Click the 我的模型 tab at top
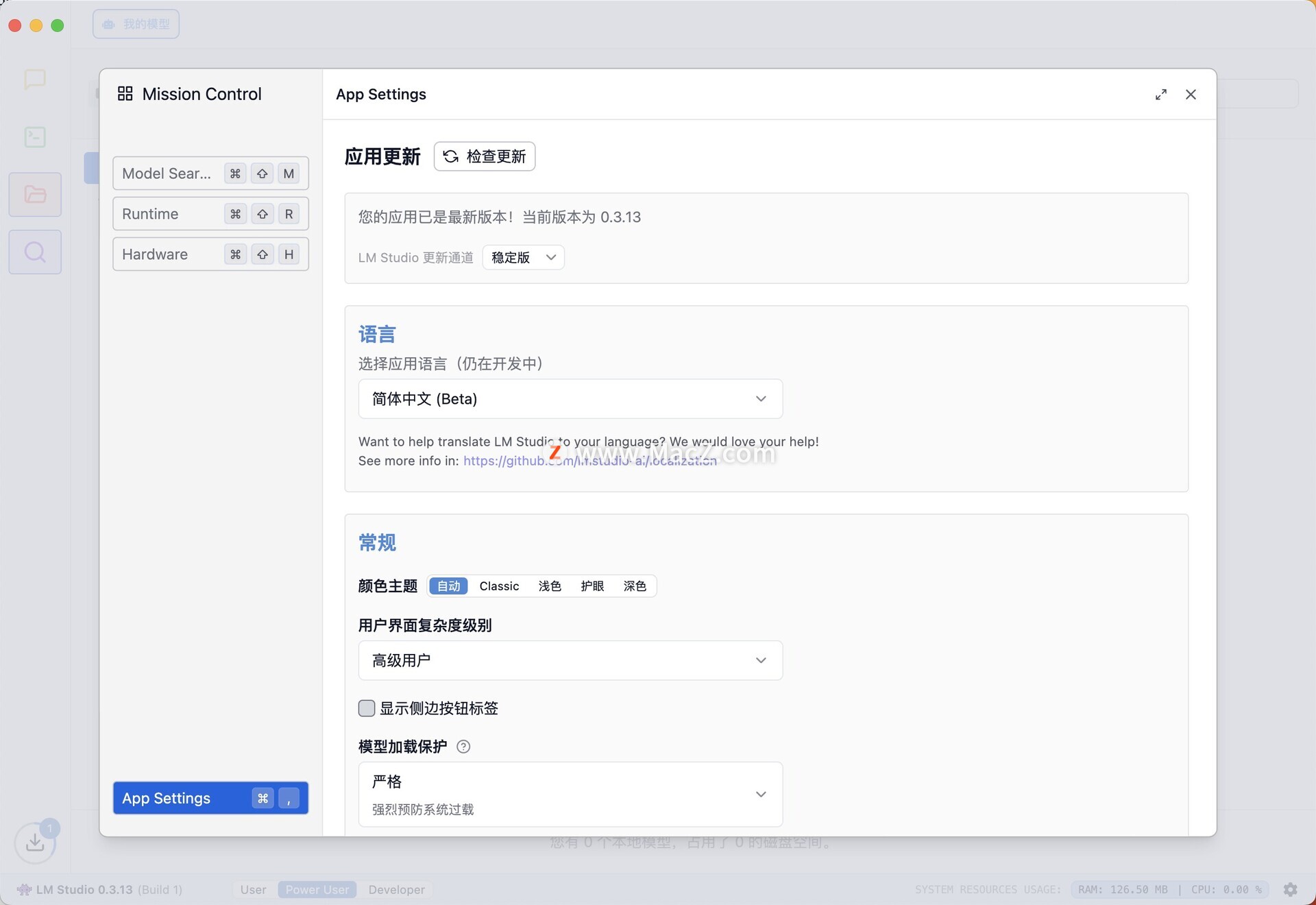Viewport: 1316px width, 905px height. (136, 25)
